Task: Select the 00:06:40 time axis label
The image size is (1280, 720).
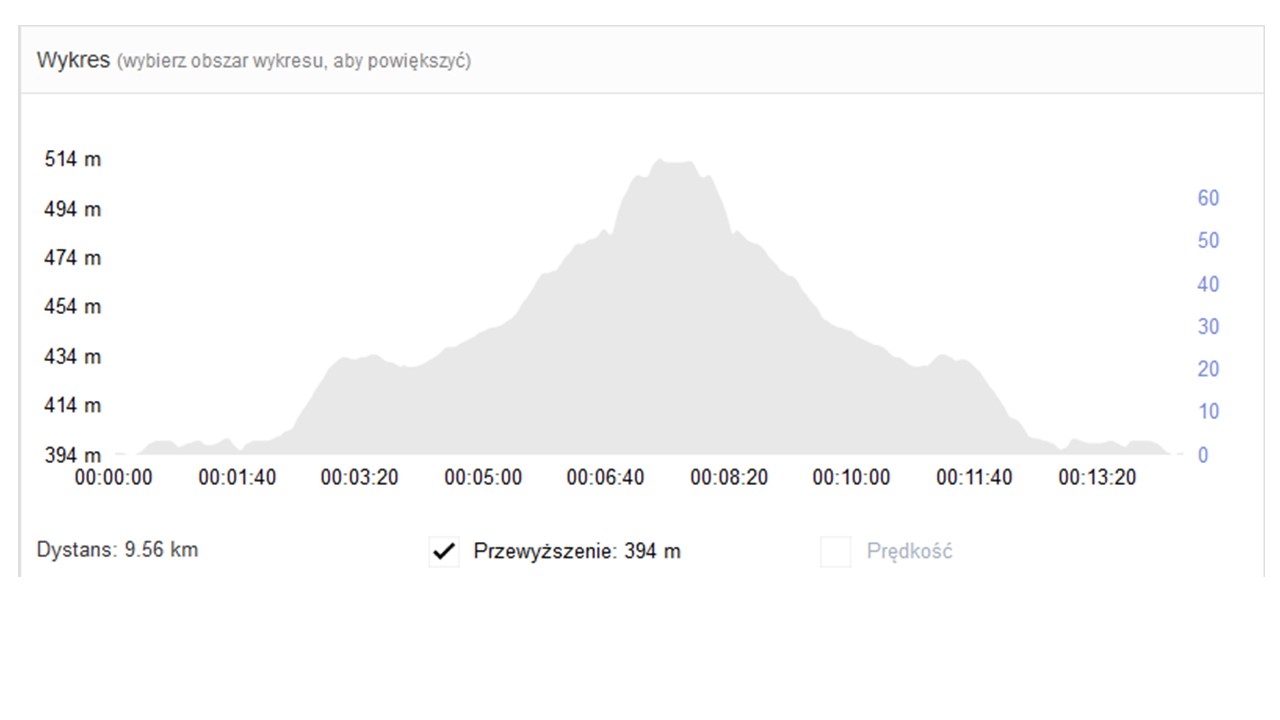Action: (605, 478)
